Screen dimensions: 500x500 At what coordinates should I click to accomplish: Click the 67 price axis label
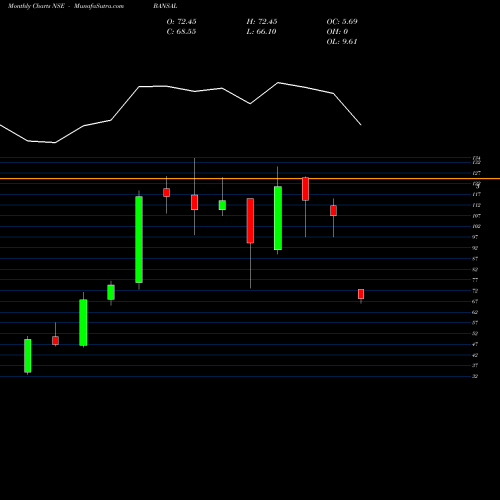click(x=475, y=301)
